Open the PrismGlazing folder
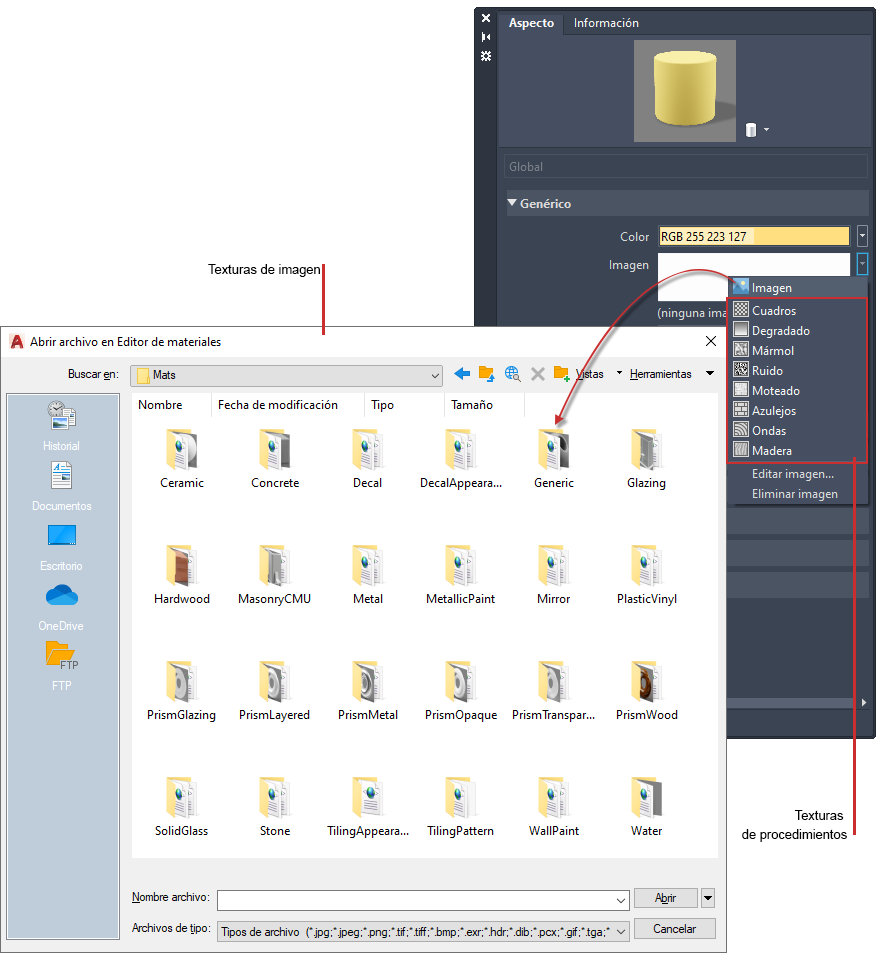The height and width of the screenshot is (953, 884). click(182, 691)
